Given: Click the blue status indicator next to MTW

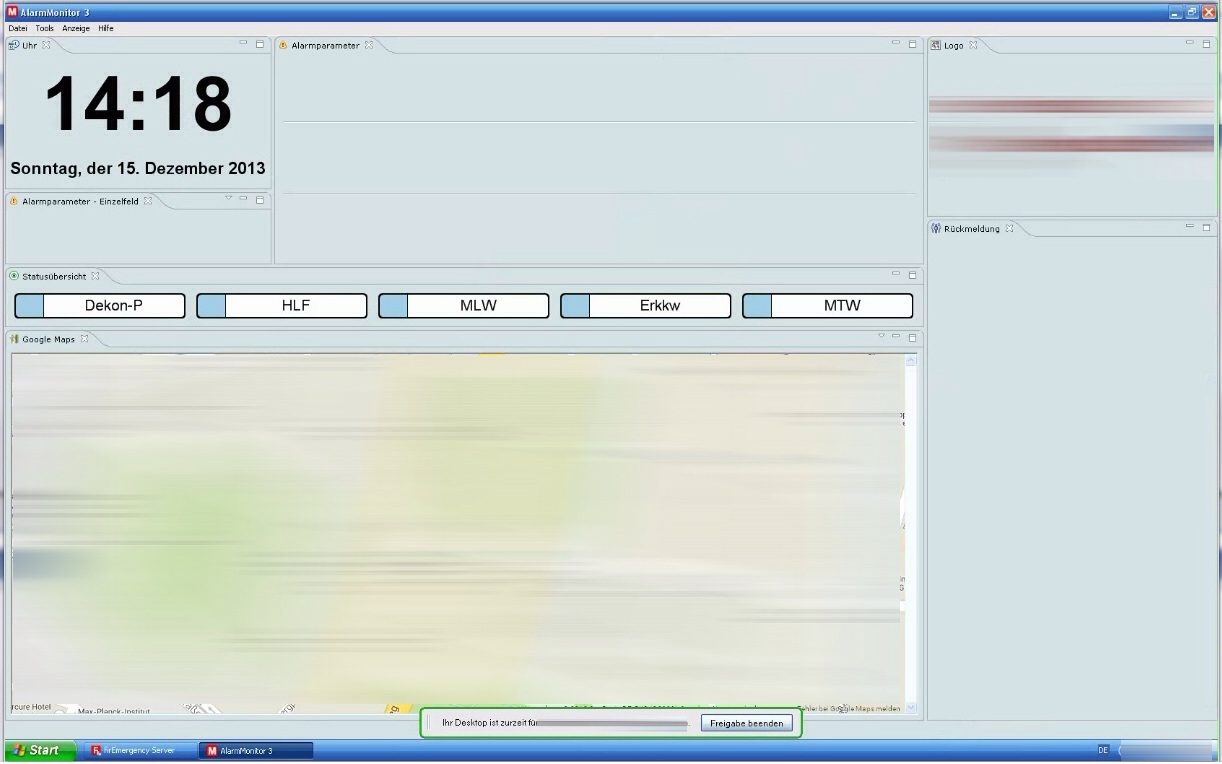Looking at the screenshot, I should [x=757, y=306].
